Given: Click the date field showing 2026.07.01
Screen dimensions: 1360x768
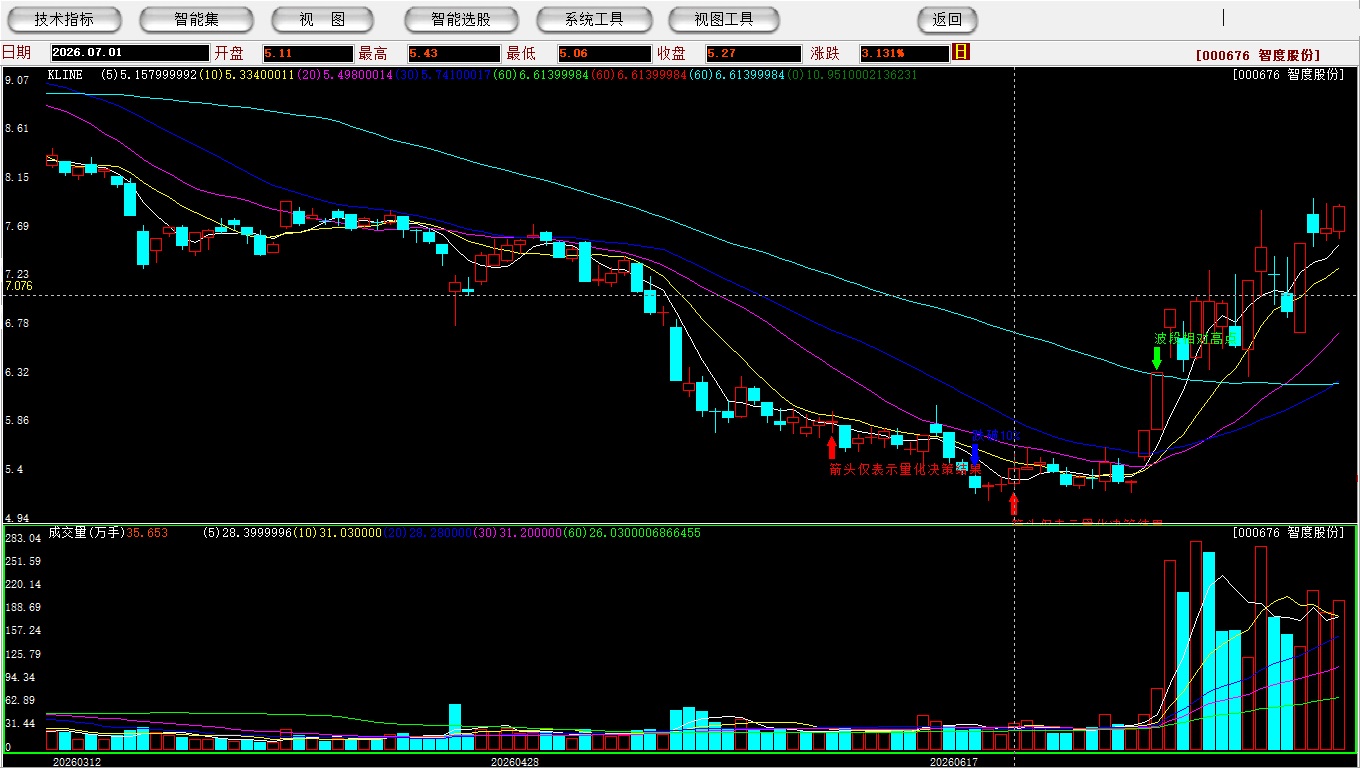Looking at the screenshot, I should point(129,53).
